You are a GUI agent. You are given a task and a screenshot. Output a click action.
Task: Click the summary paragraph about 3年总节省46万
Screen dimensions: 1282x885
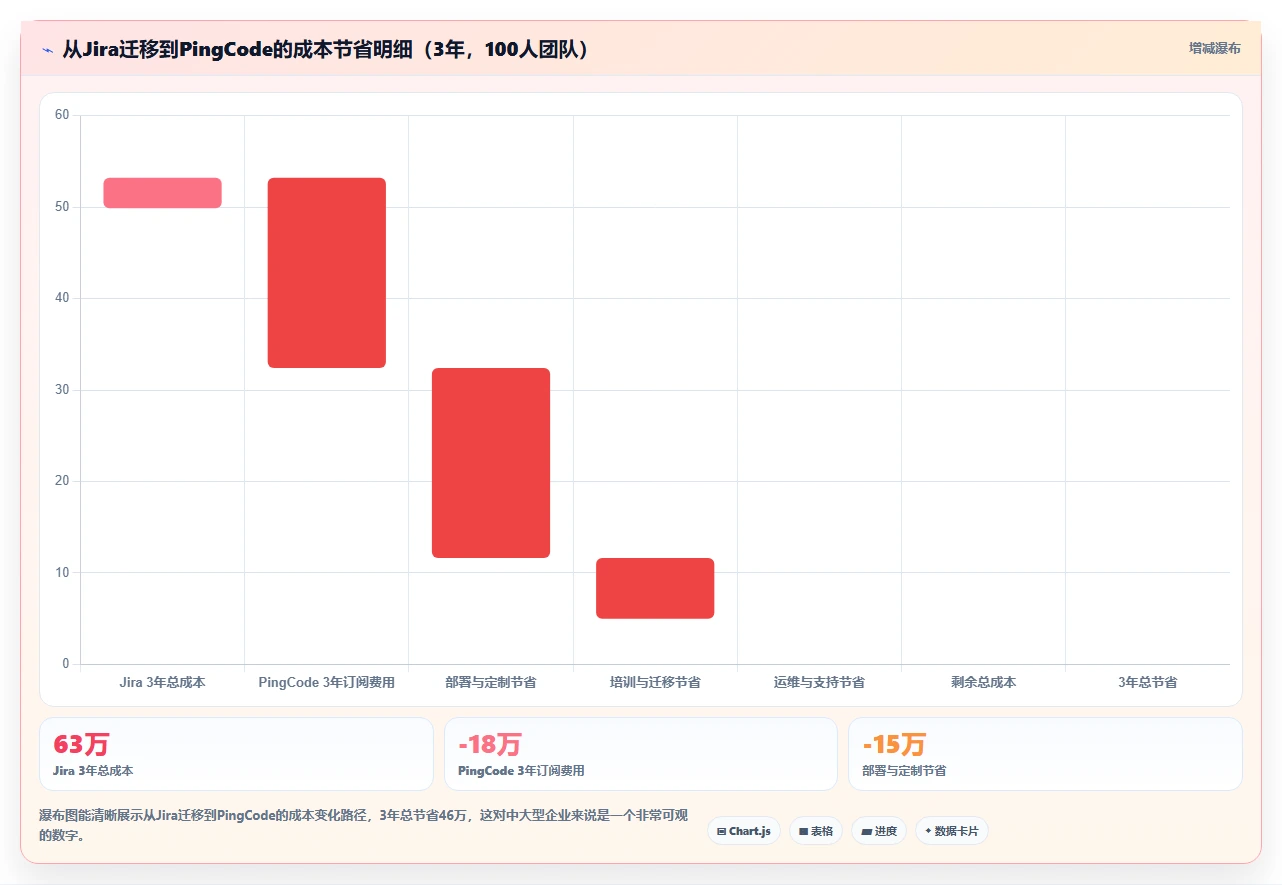pyautogui.click(x=363, y=826)
